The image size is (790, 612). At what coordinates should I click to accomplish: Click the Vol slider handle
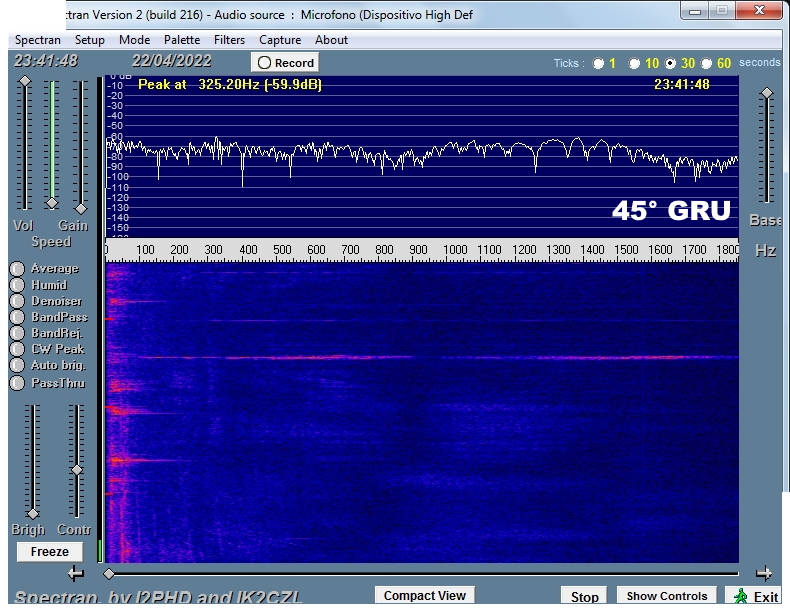(25, 81)
